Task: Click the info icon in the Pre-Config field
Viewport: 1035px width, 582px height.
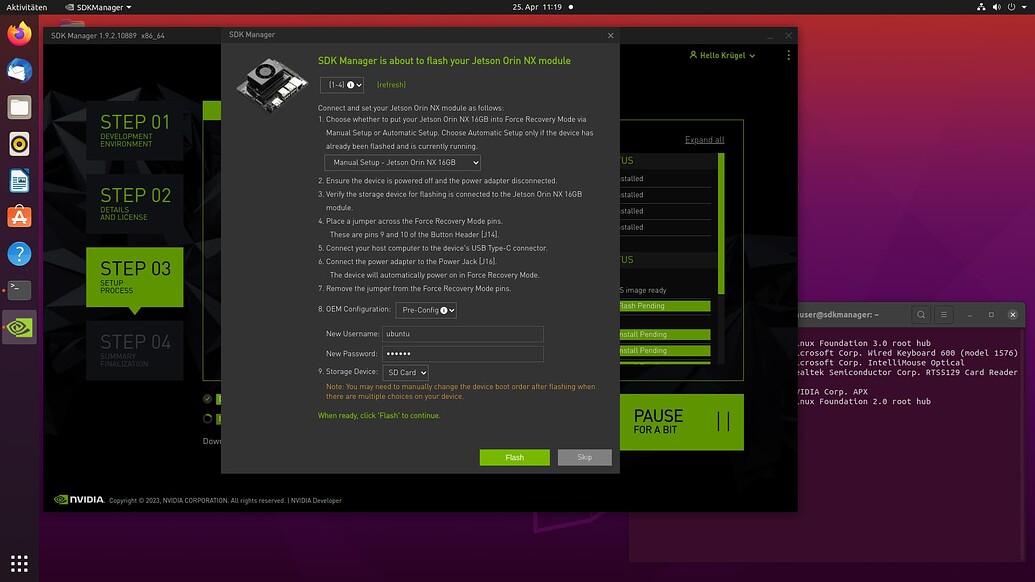Action: [x=444, y=310]
